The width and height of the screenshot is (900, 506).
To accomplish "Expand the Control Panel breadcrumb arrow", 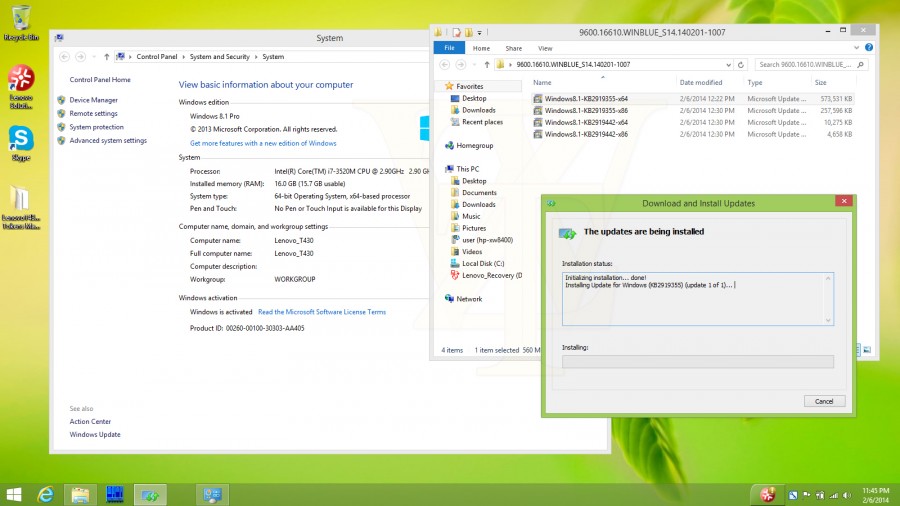I will pos(185,57).
